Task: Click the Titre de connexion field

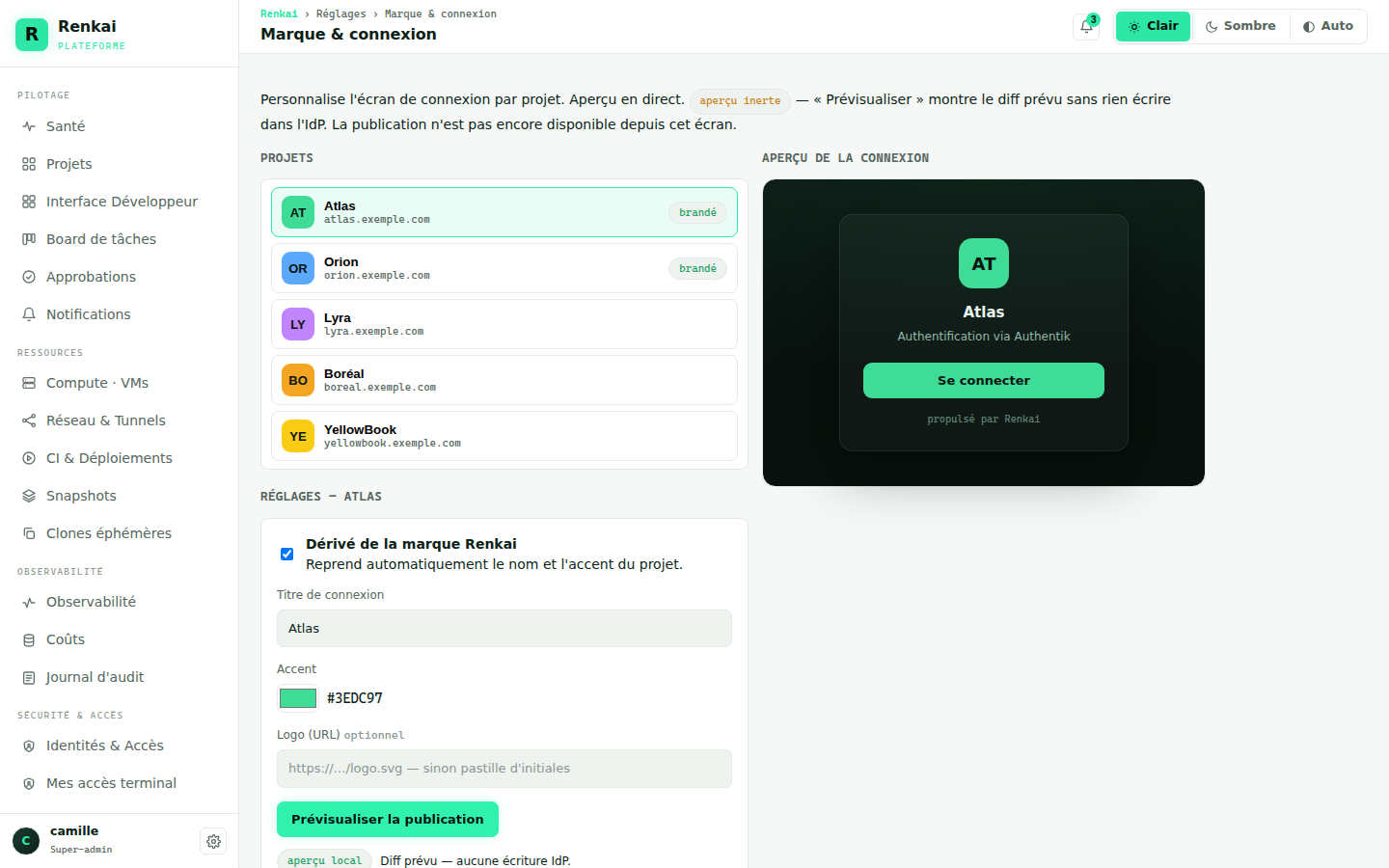Action: click(504, 628)
